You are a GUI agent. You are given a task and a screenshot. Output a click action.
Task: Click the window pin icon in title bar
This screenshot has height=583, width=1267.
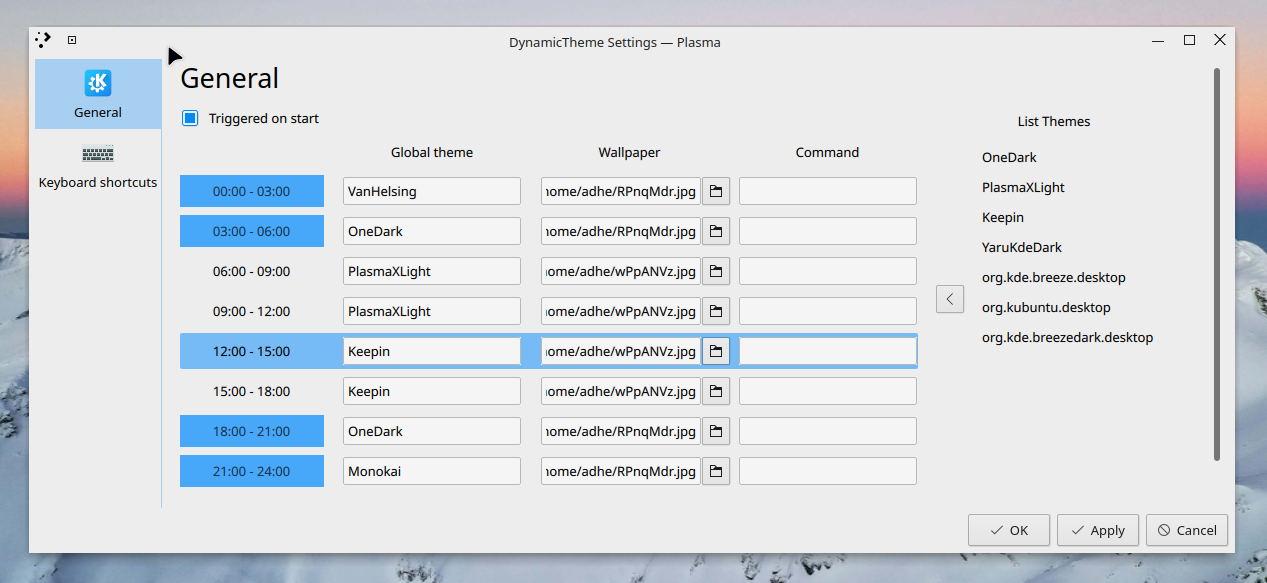coord(72,40)
